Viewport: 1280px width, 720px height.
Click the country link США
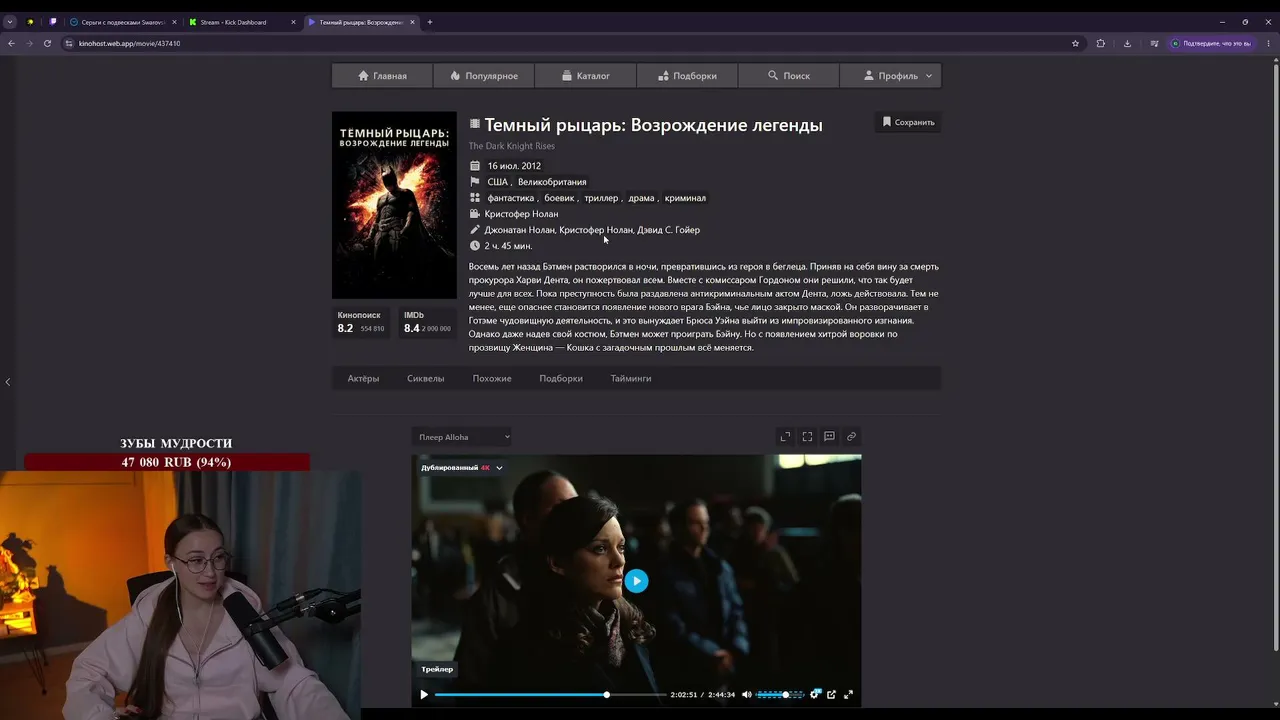pyautogui.click(x=497, y=182)
